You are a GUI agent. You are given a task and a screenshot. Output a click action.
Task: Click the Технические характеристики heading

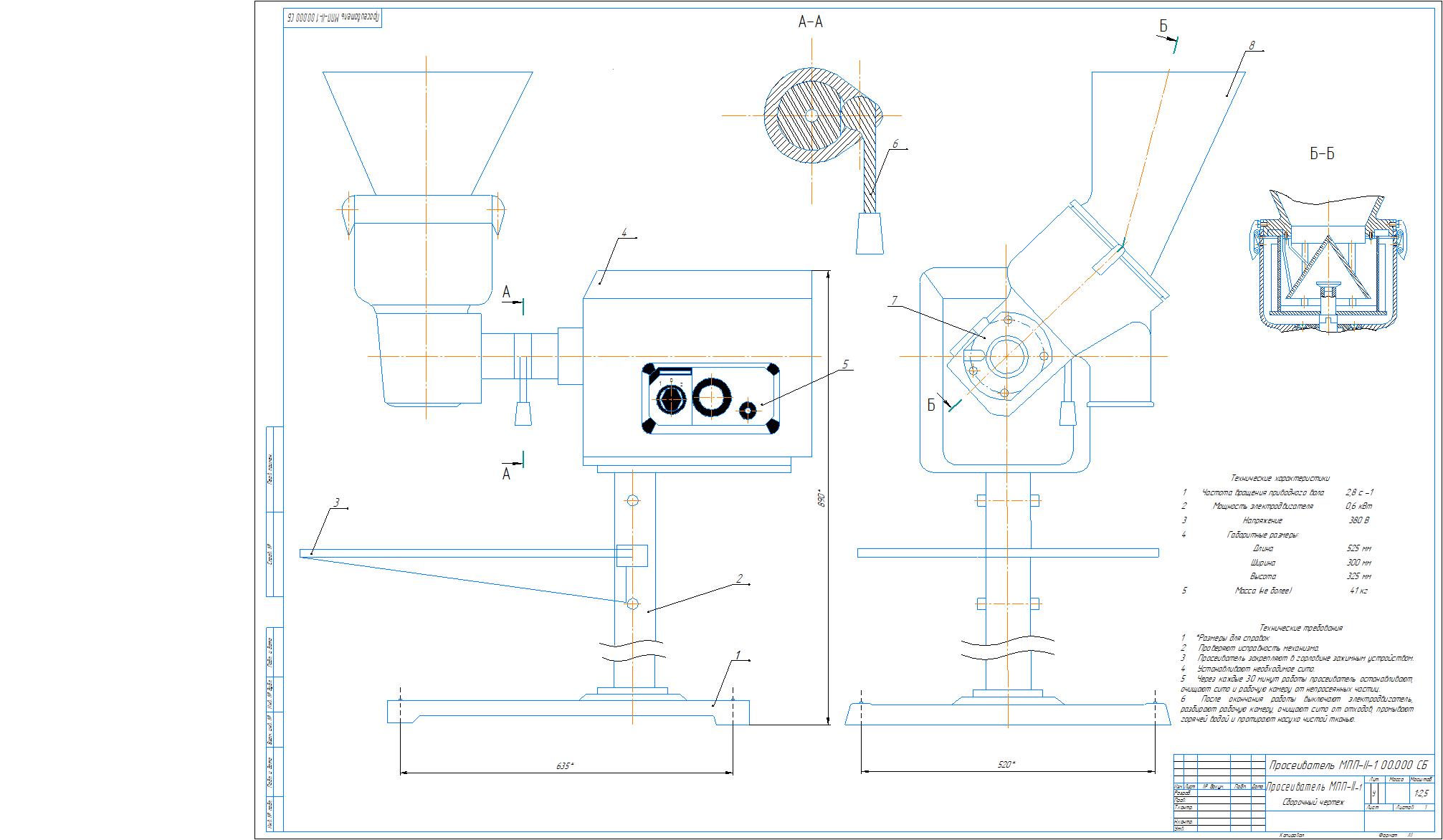(x=1280, y=478)
